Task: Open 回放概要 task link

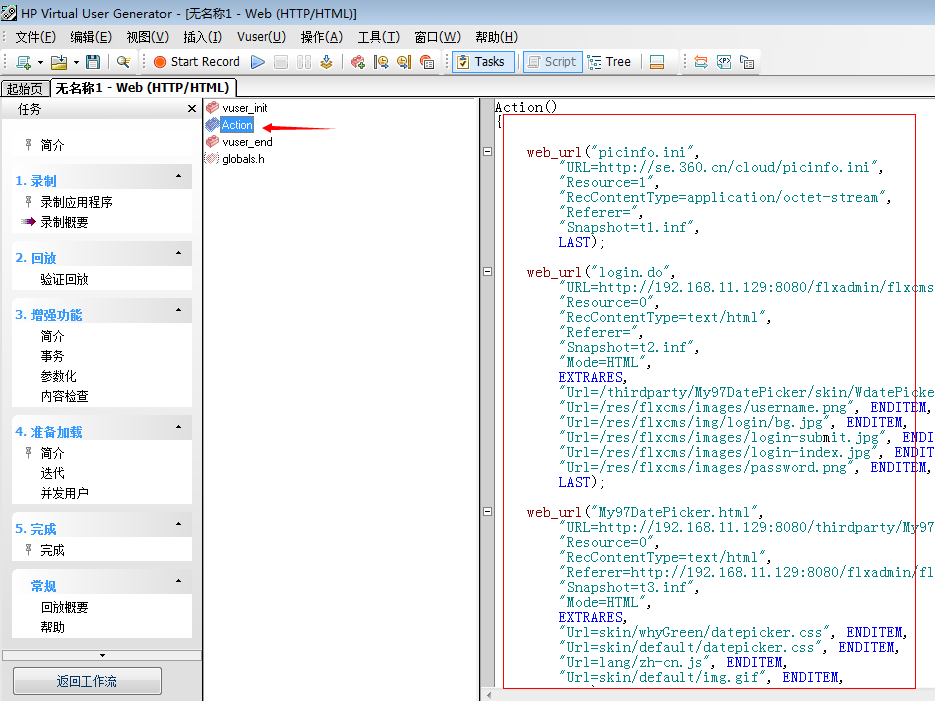Action: 64,607
